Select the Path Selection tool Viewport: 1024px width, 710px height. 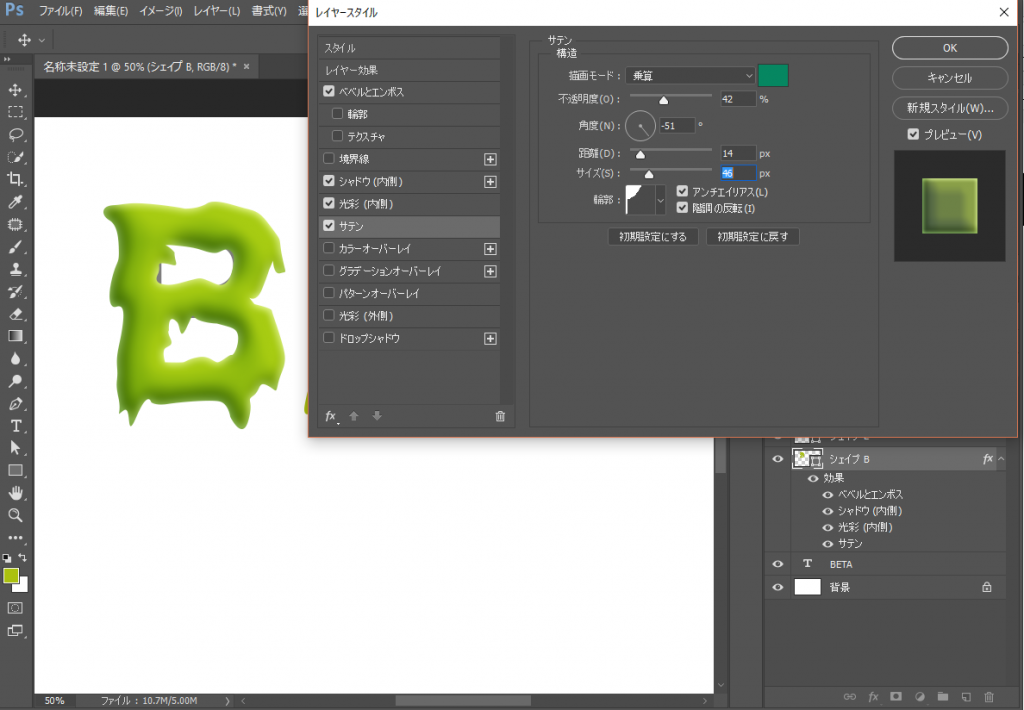(x=16, y=448)
